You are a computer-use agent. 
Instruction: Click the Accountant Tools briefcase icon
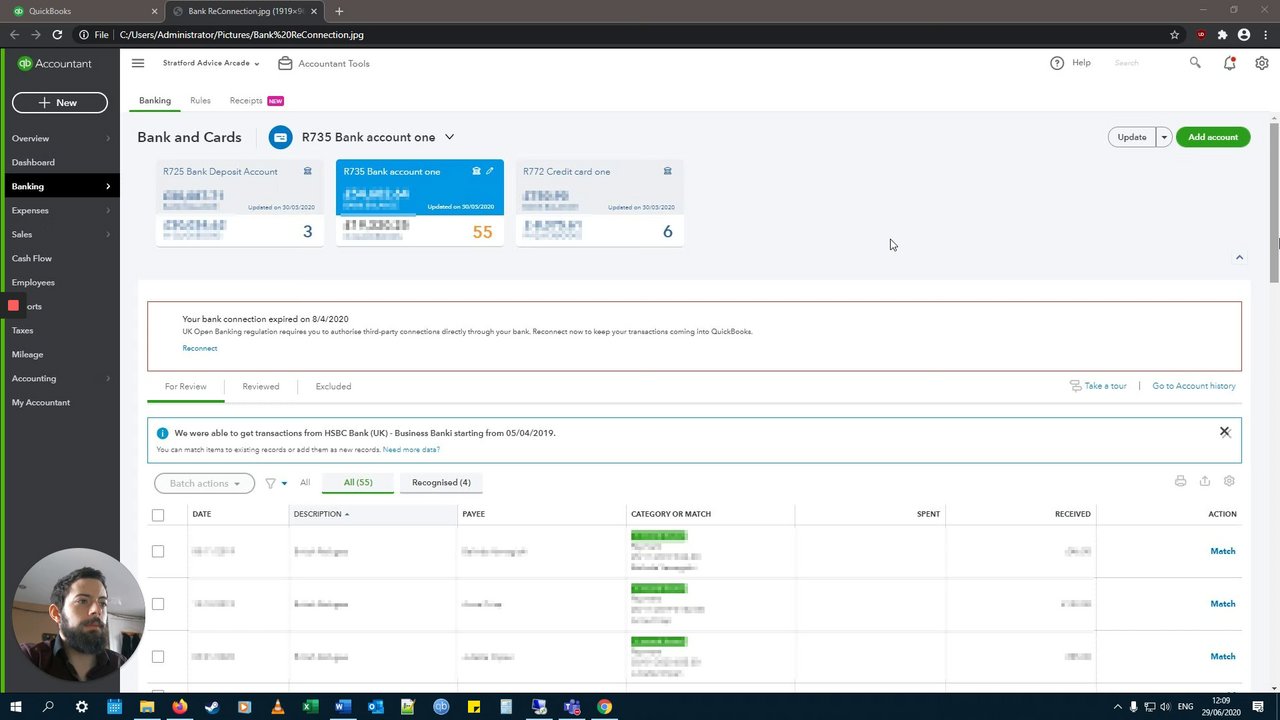point(285,63)
